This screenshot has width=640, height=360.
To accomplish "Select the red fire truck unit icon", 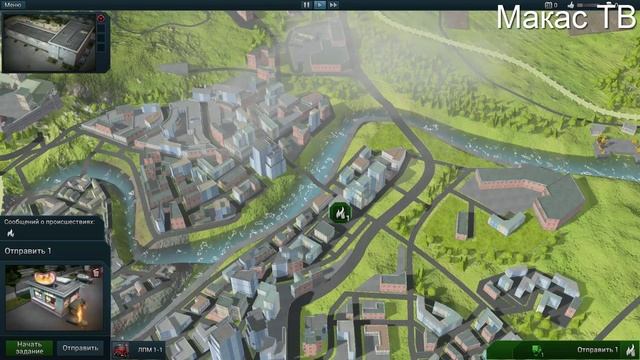I will 121,350.
